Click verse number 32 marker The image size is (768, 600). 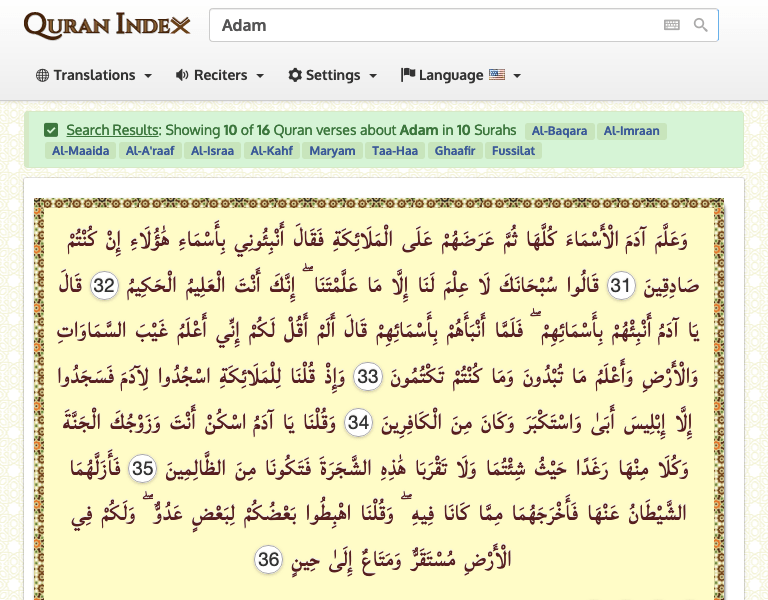click(104, 286)
